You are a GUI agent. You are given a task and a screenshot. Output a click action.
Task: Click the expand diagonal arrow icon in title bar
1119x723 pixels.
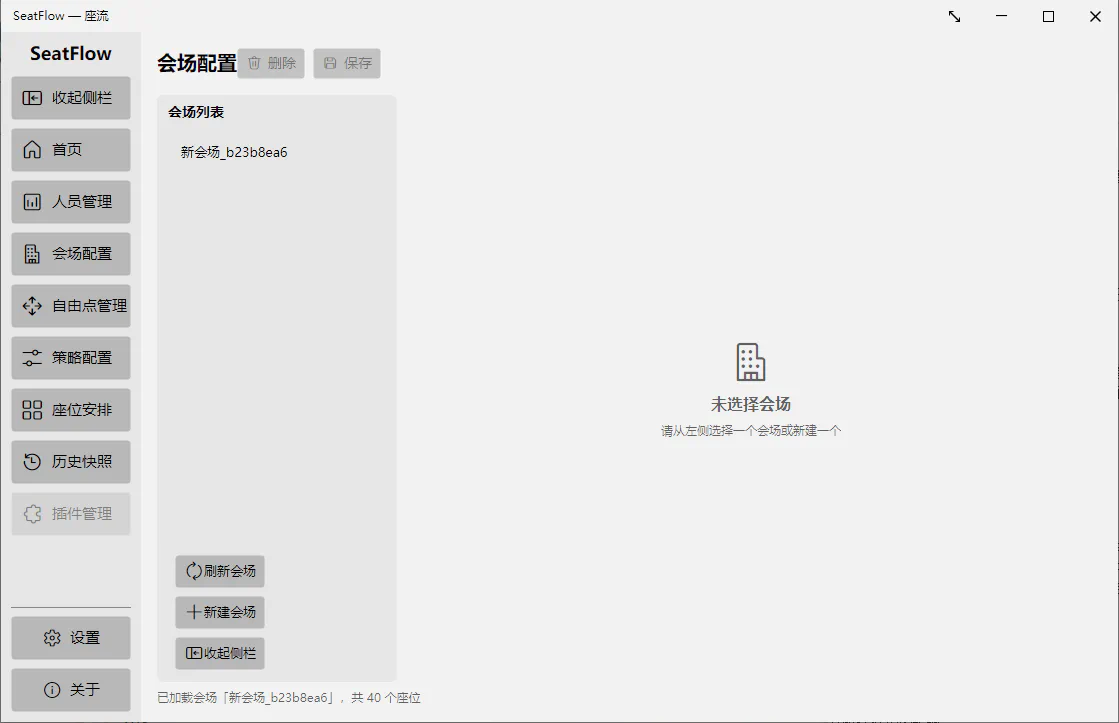[954, 16]
